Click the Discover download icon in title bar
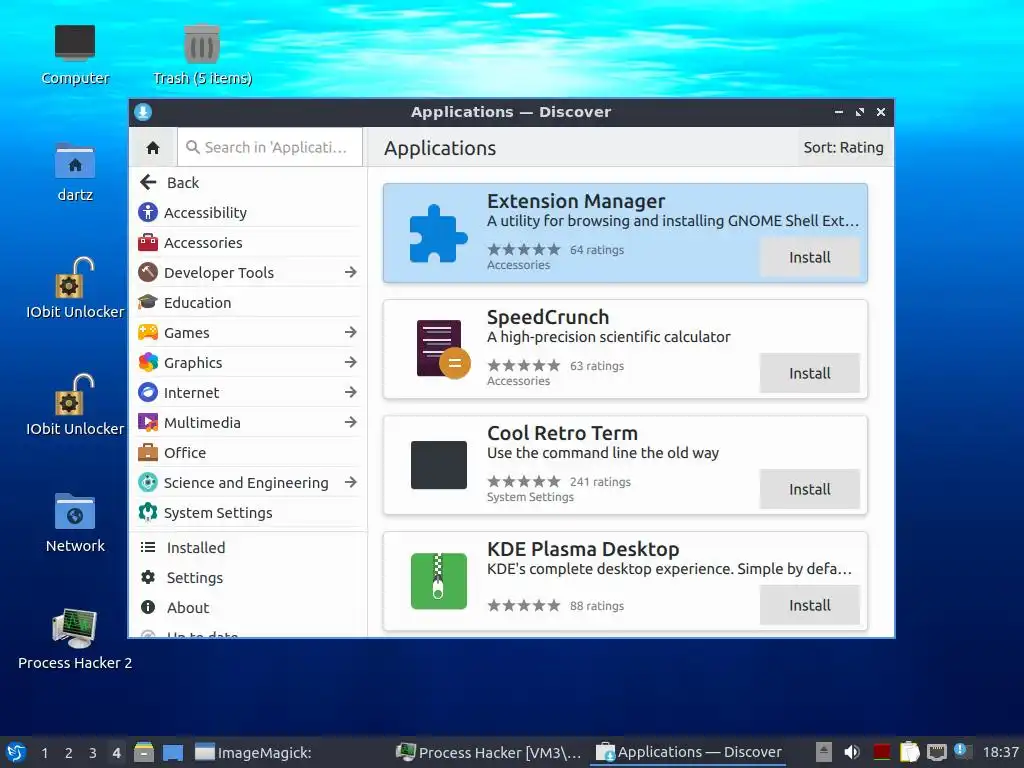 [143, 112]
